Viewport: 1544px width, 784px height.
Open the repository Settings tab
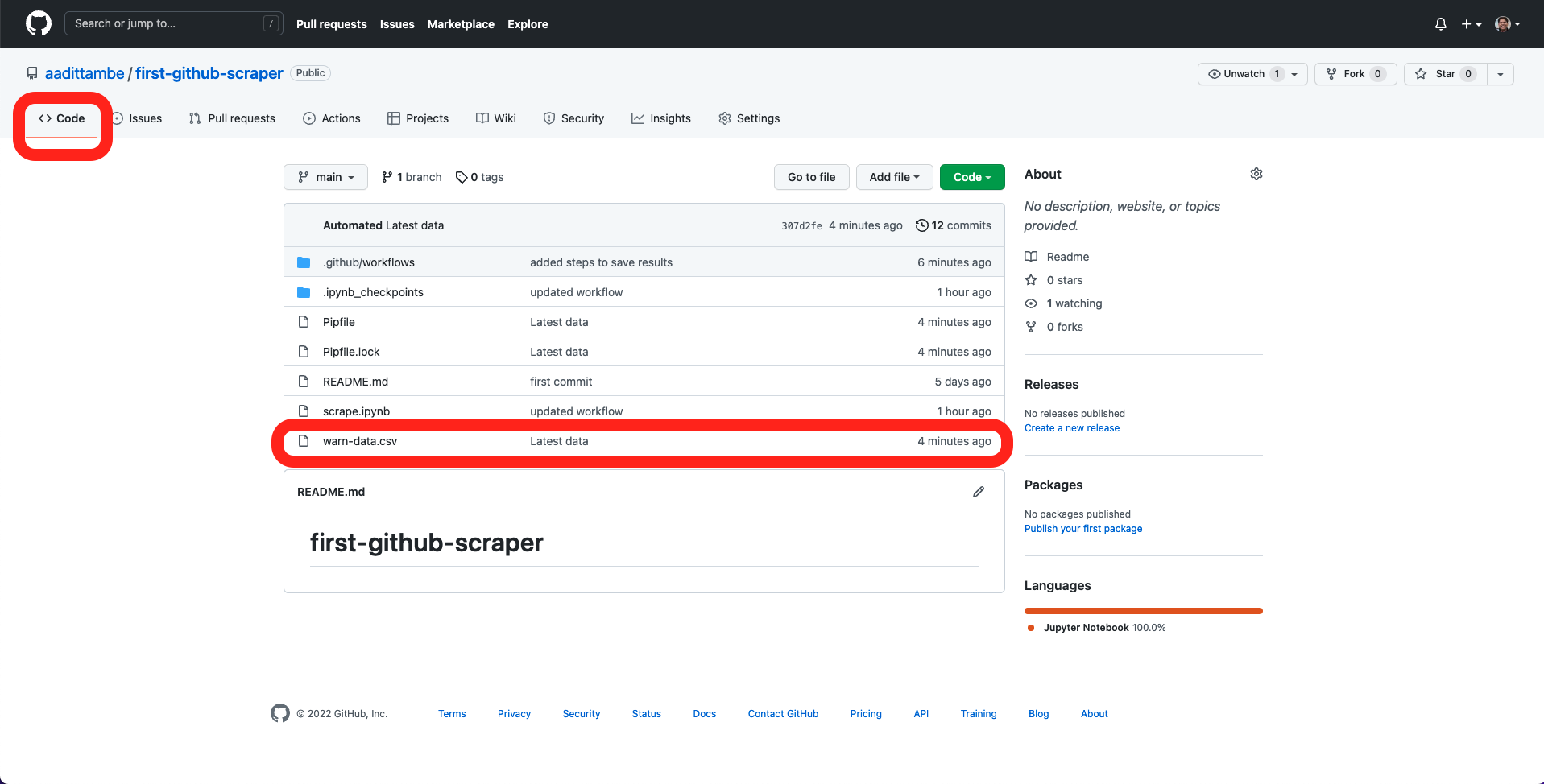pyautogui.click(x=749, y=118)
